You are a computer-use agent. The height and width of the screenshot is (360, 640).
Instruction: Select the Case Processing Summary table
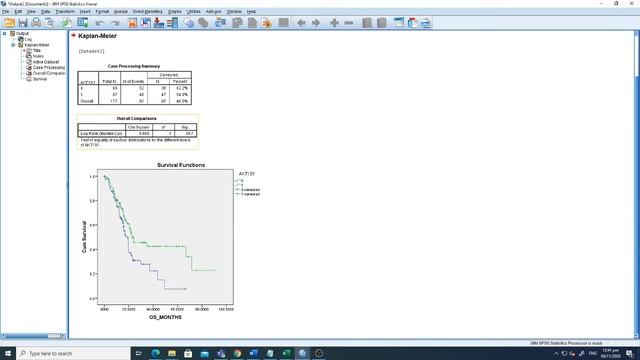[134, 88]
